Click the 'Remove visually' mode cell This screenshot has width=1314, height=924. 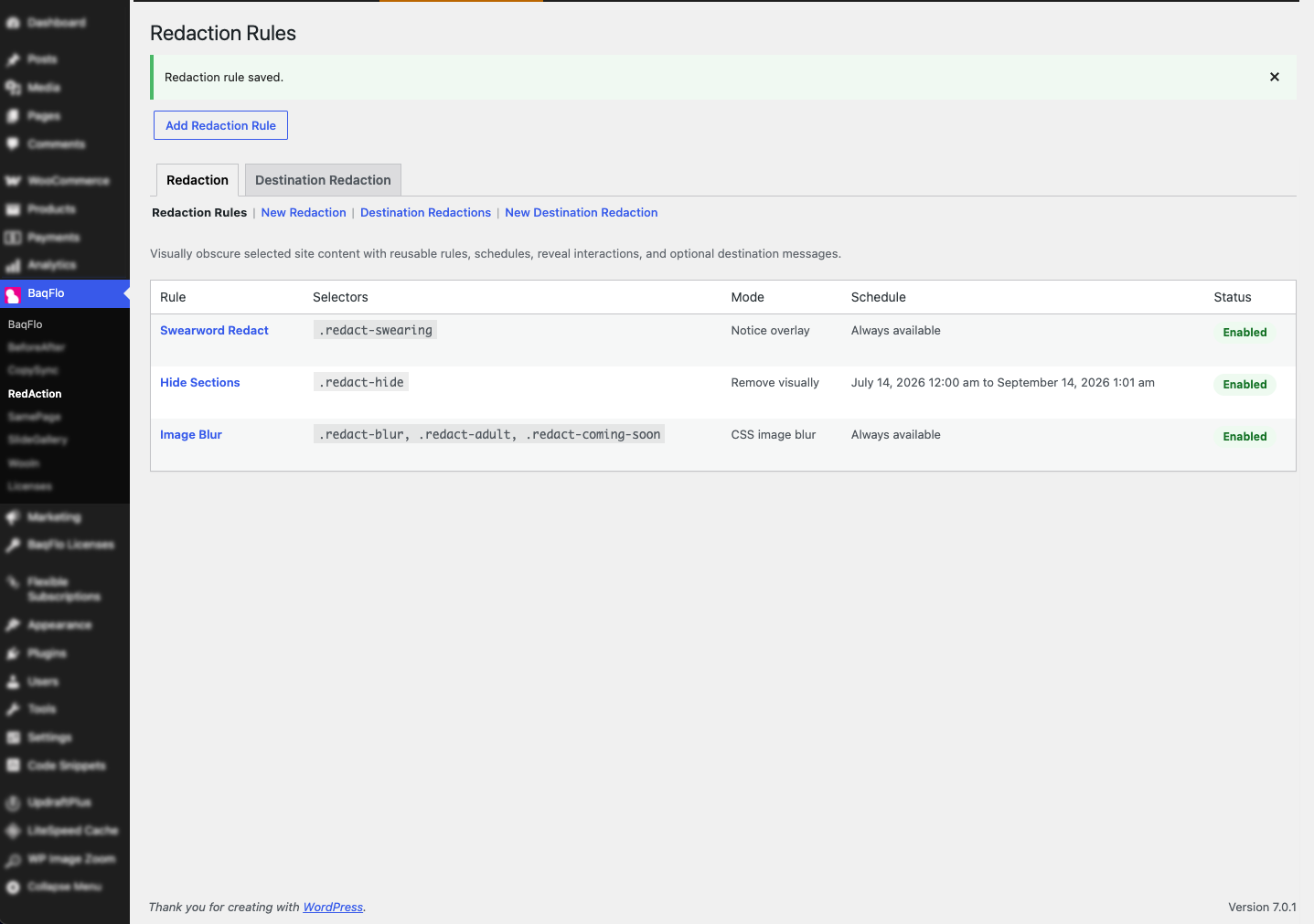775,382
